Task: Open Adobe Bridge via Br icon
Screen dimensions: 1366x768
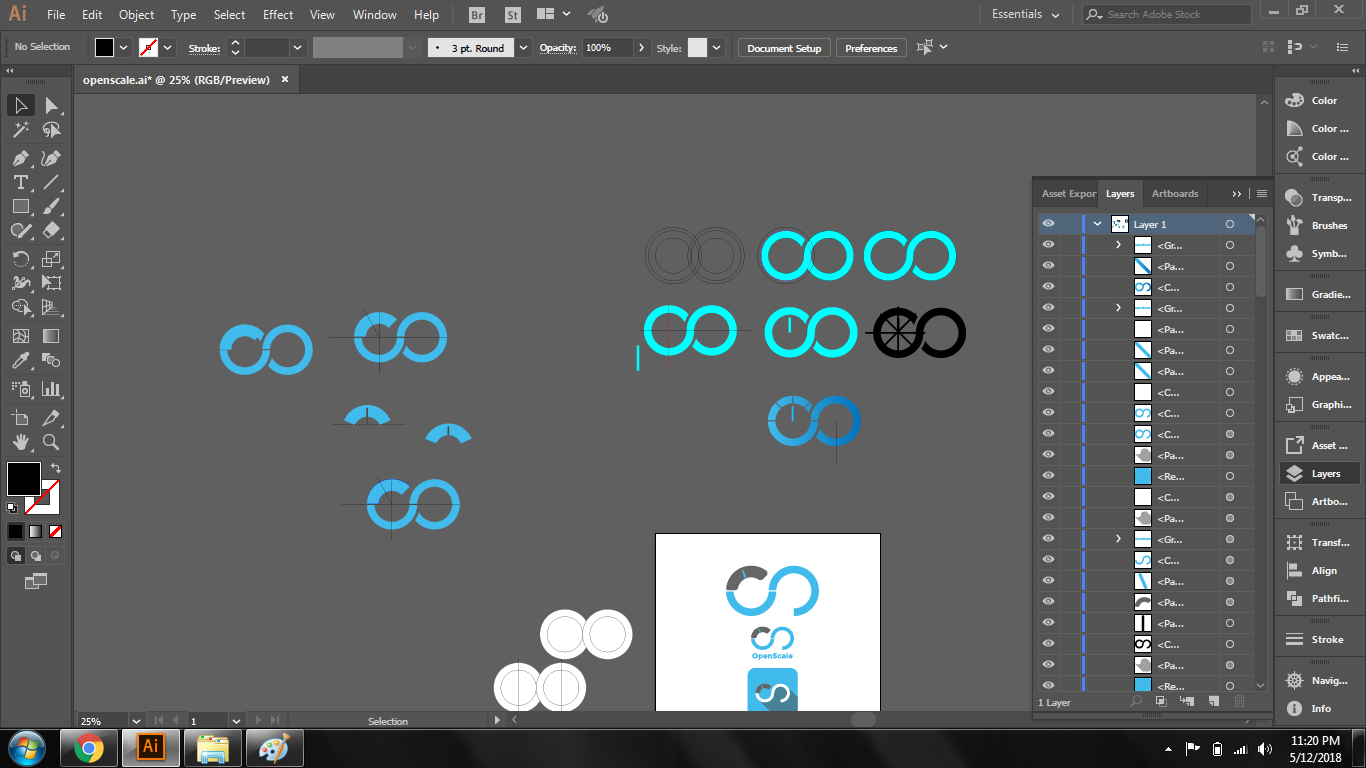Action: tap(477, 15)
